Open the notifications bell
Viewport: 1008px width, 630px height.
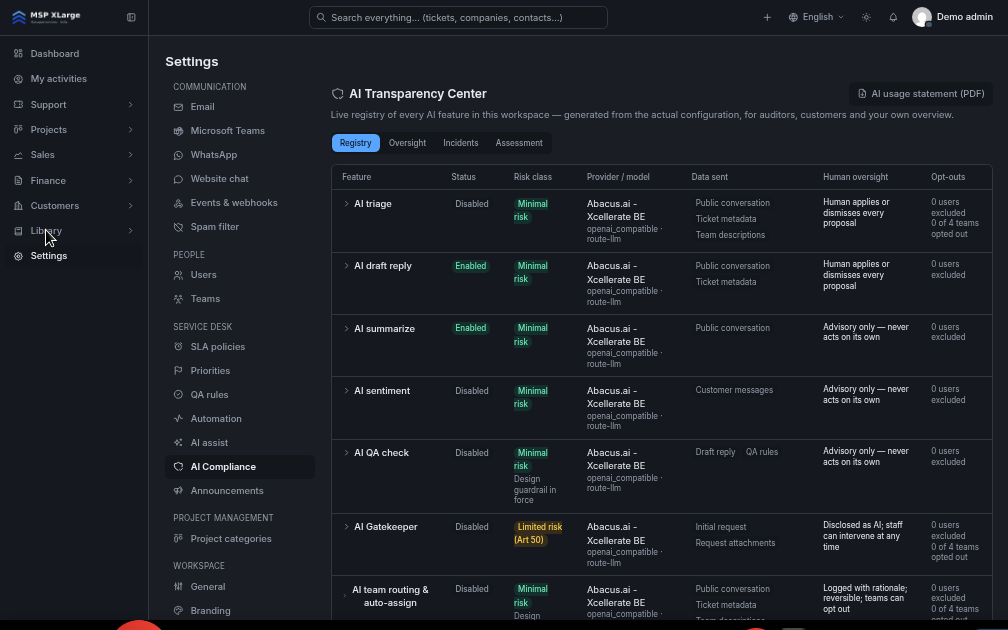tap(893, 17)
